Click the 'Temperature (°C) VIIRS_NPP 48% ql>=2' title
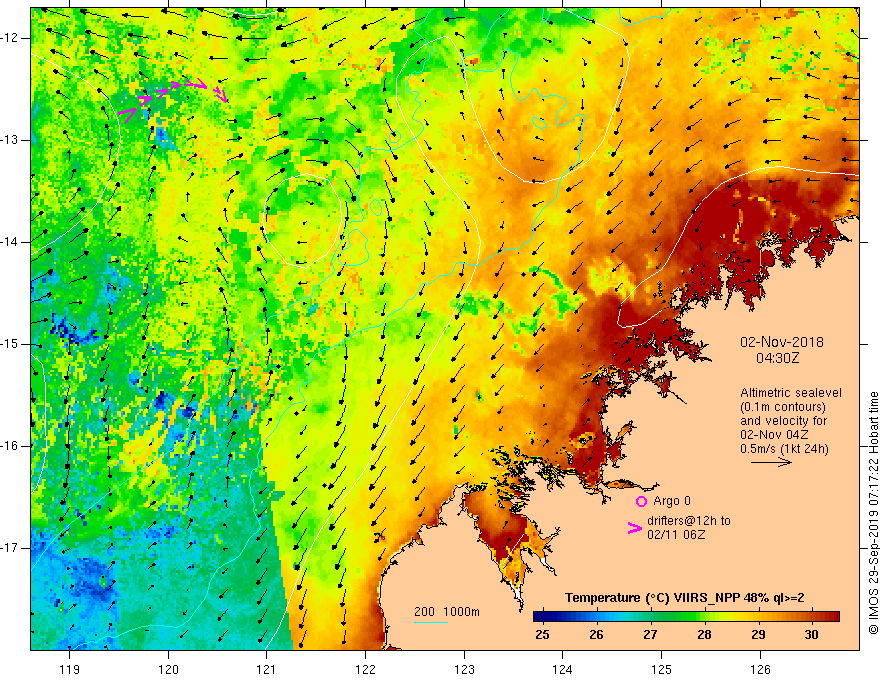This screenshot has width=880, height=680. coord(684,598)
